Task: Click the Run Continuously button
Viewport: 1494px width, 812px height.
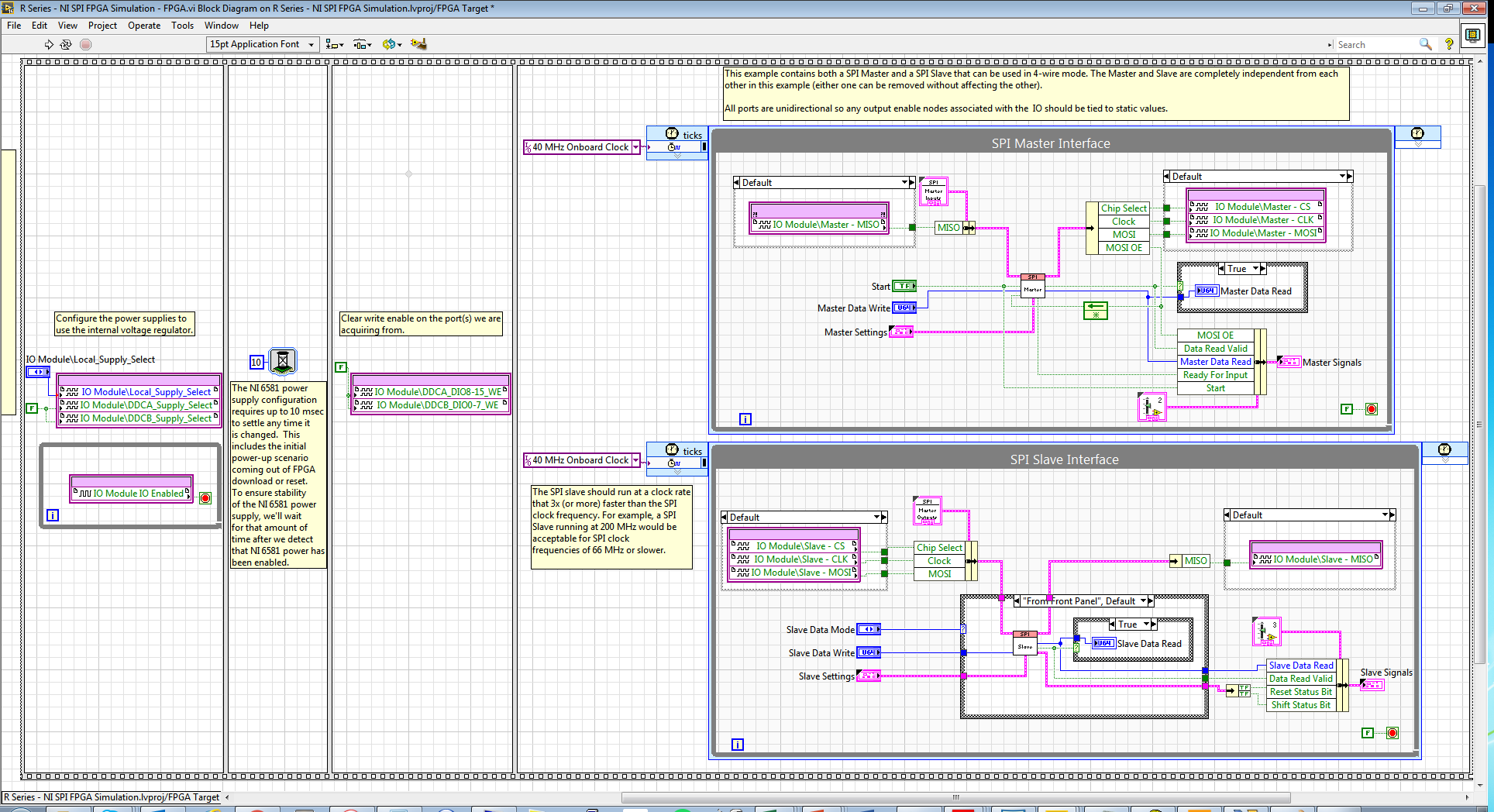Action: (66, 44)
